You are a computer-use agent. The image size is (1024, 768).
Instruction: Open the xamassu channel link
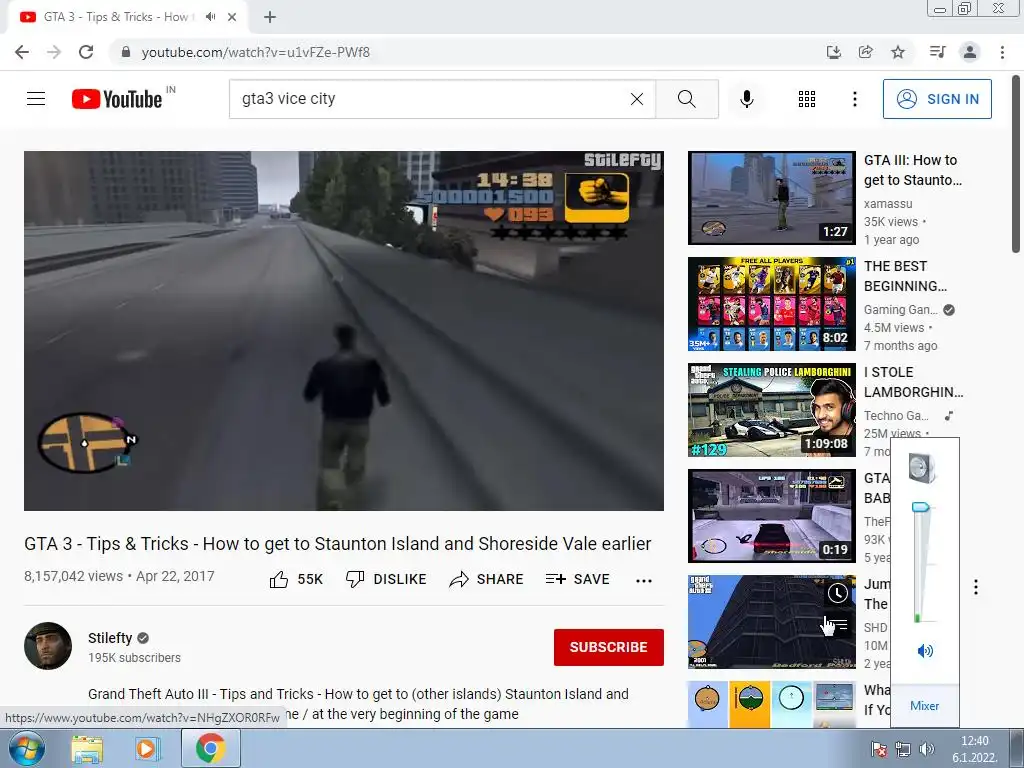click(888, 204)
